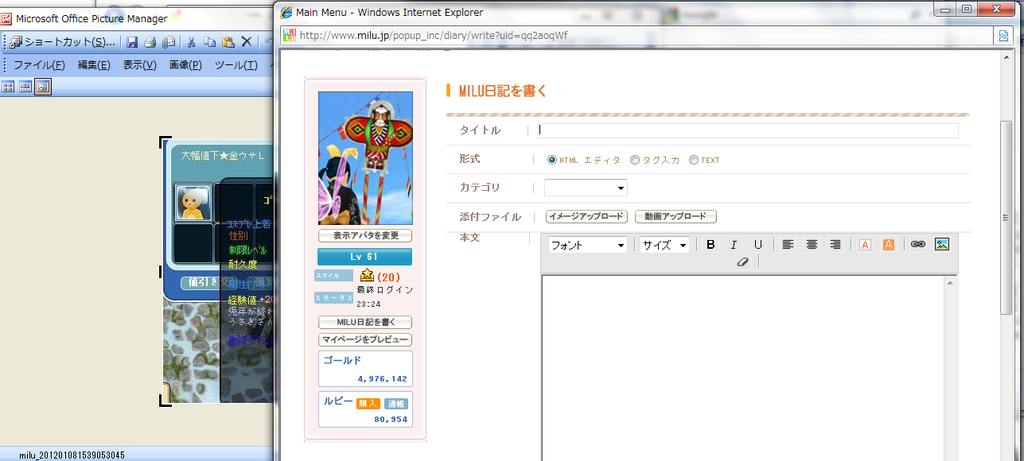Open the カテゴリ dropdown list
Viewport: 1024px width, 461px height.
(x=586, y=187)
